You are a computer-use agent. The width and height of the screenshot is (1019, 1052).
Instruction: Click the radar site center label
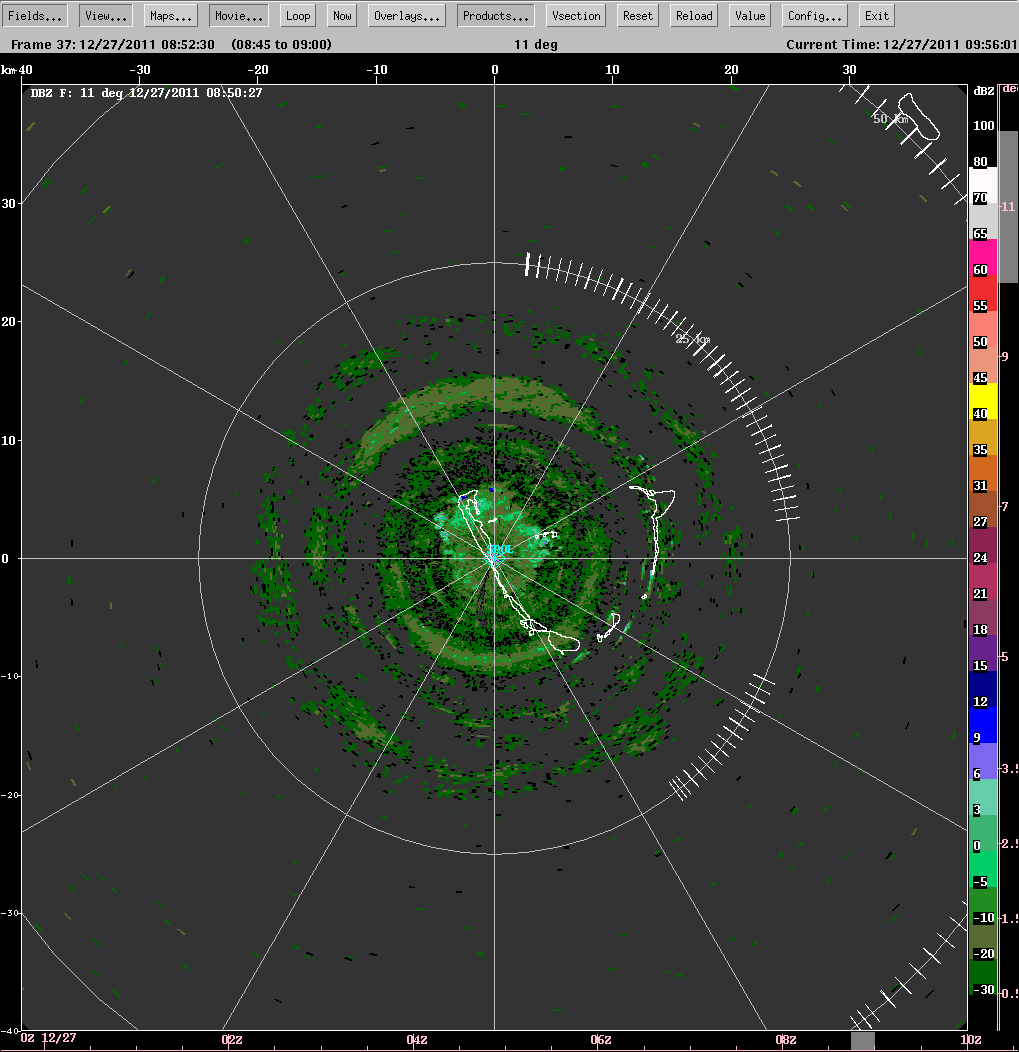pos(501,549)
